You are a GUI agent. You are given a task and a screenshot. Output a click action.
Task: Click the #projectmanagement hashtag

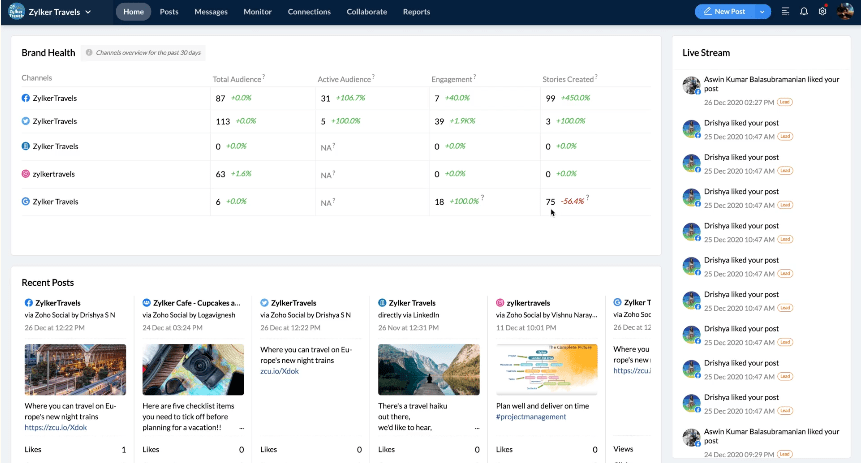click(x=531, y=417)
